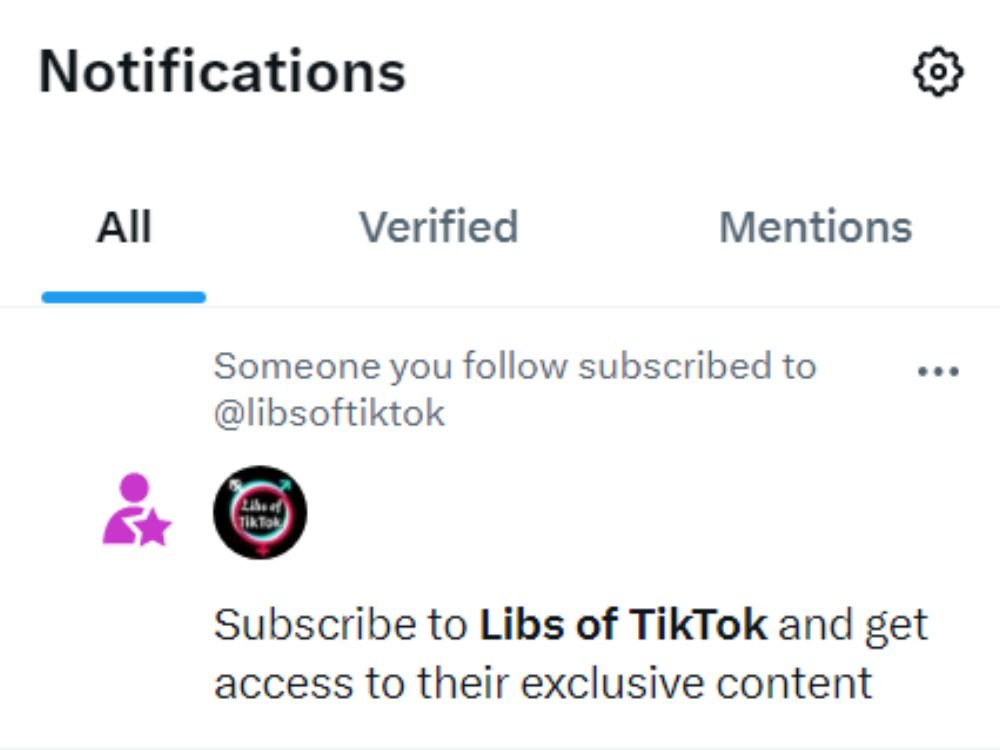Click the ellipsis icon on the notification
Image resolution: width=1000 pixels, height=750 pixels.
pyautogui.click(x=938, y=370)
